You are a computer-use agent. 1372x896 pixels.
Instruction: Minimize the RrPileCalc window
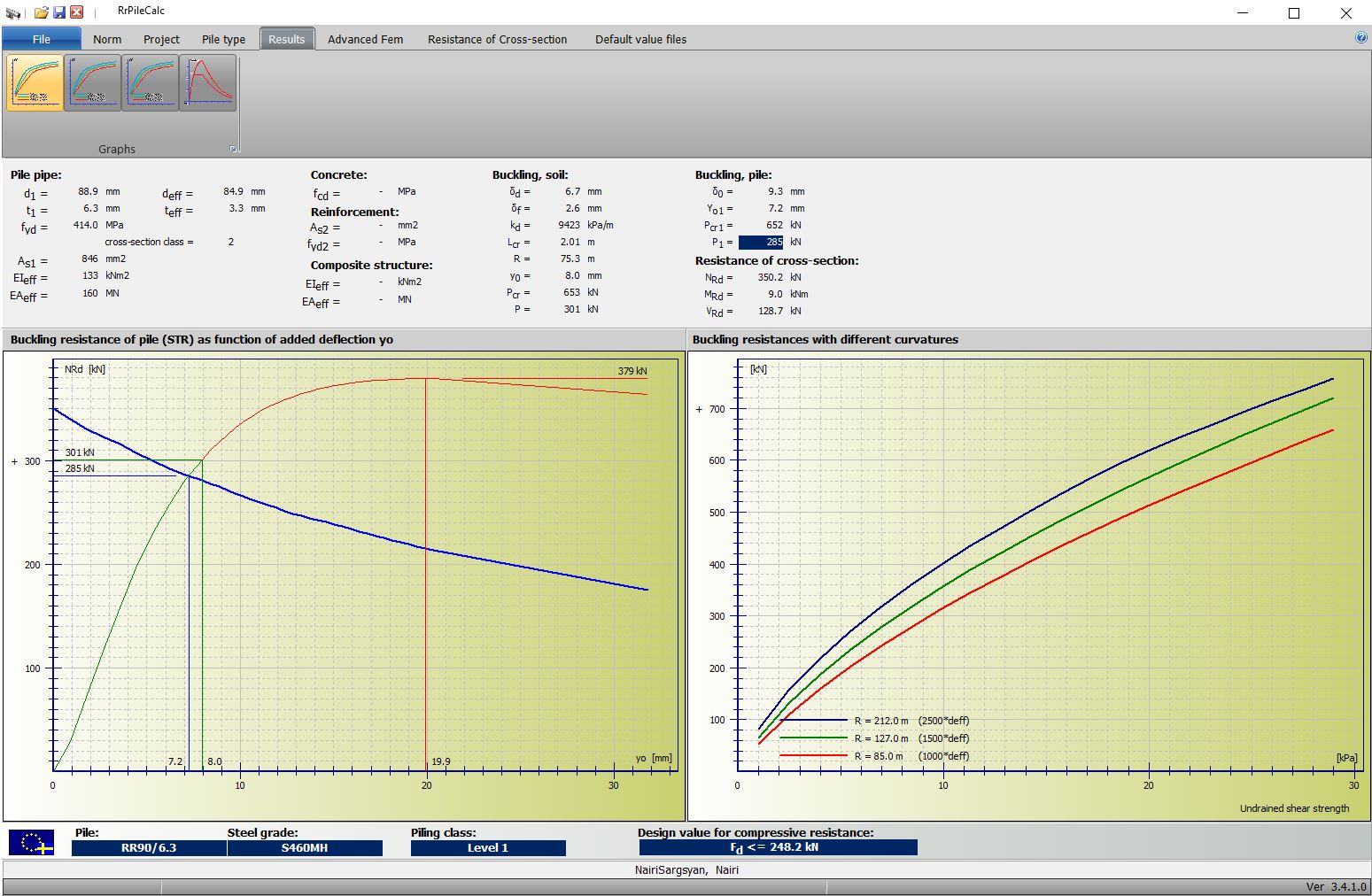1243,12
